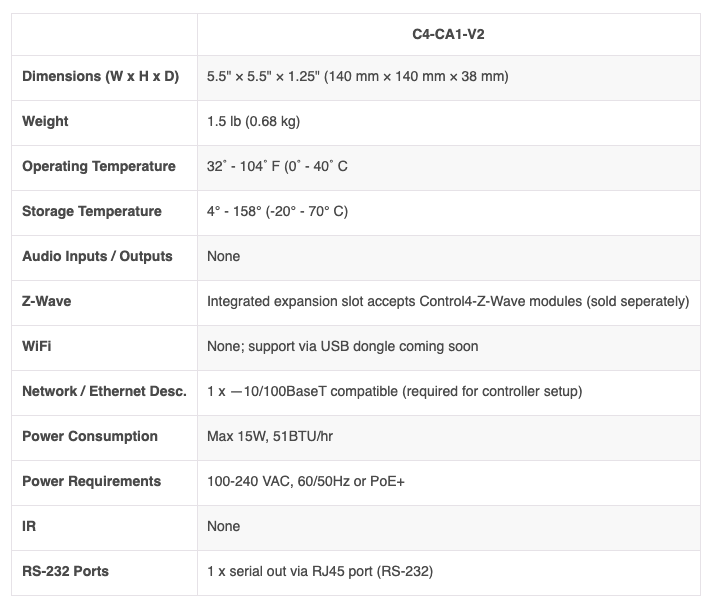Click the RS-232 Ports row label
Viewport: 712px width, 604px height.
coord(66,572)
